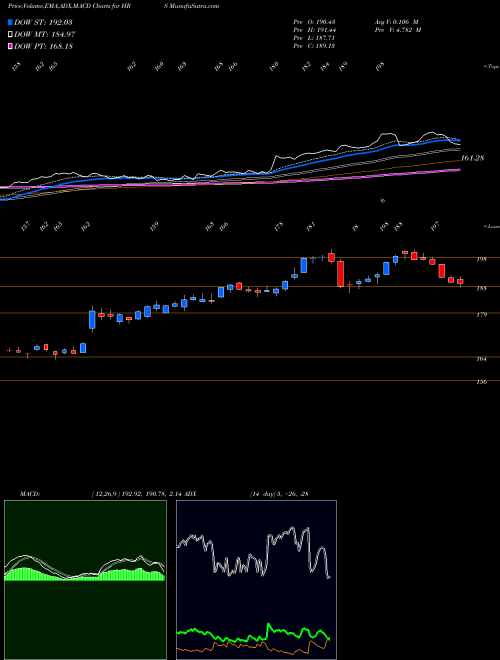Click the 'Pre O: 190.43' open value
This screenshot has height=660, width=500.
point(314,21)
